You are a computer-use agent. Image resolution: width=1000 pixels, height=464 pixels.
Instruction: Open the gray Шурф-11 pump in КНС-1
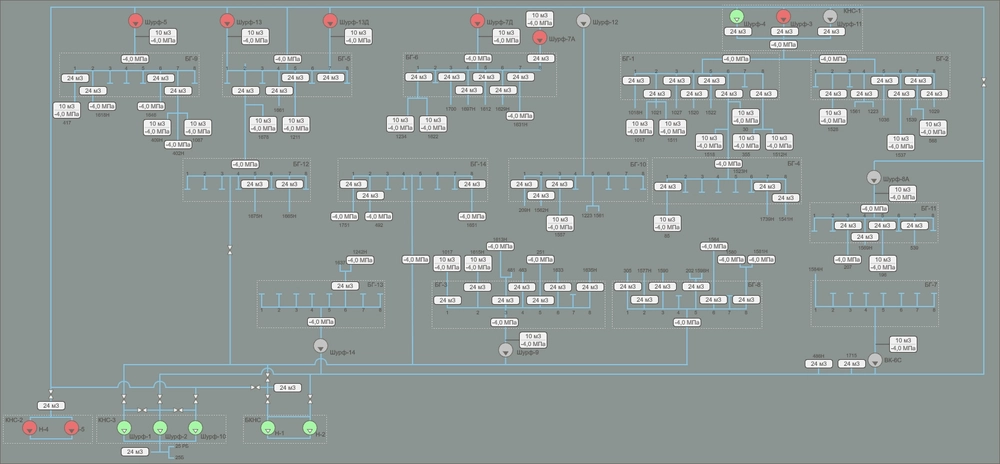click(829, 17)
